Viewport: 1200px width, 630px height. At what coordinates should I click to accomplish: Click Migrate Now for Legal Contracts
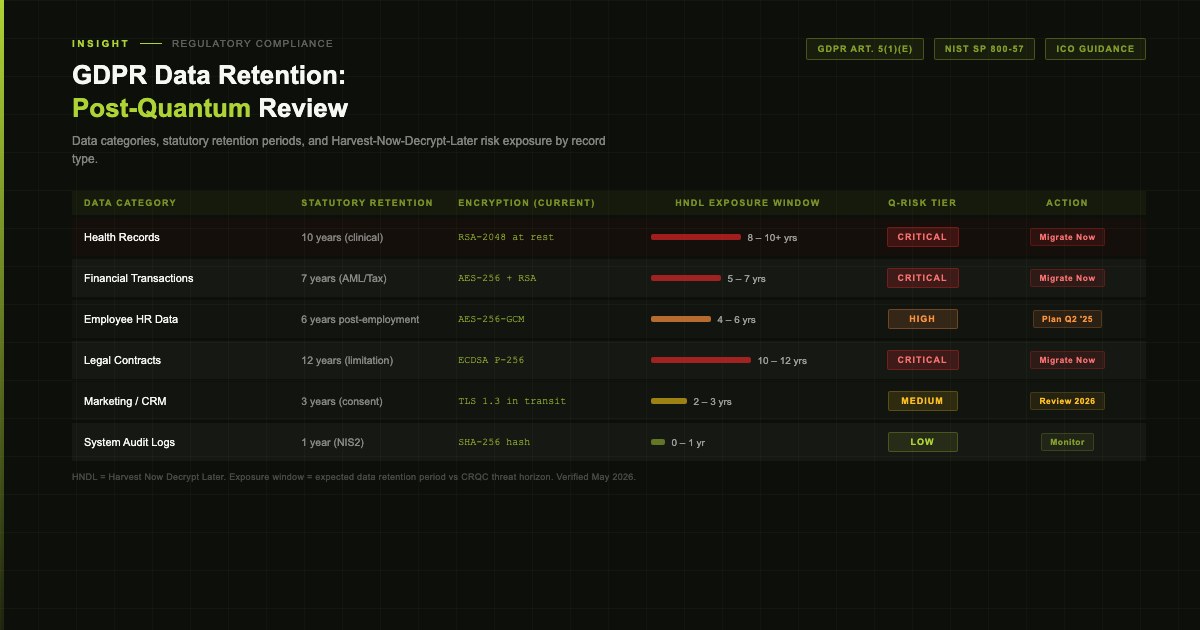[1067, 360]
